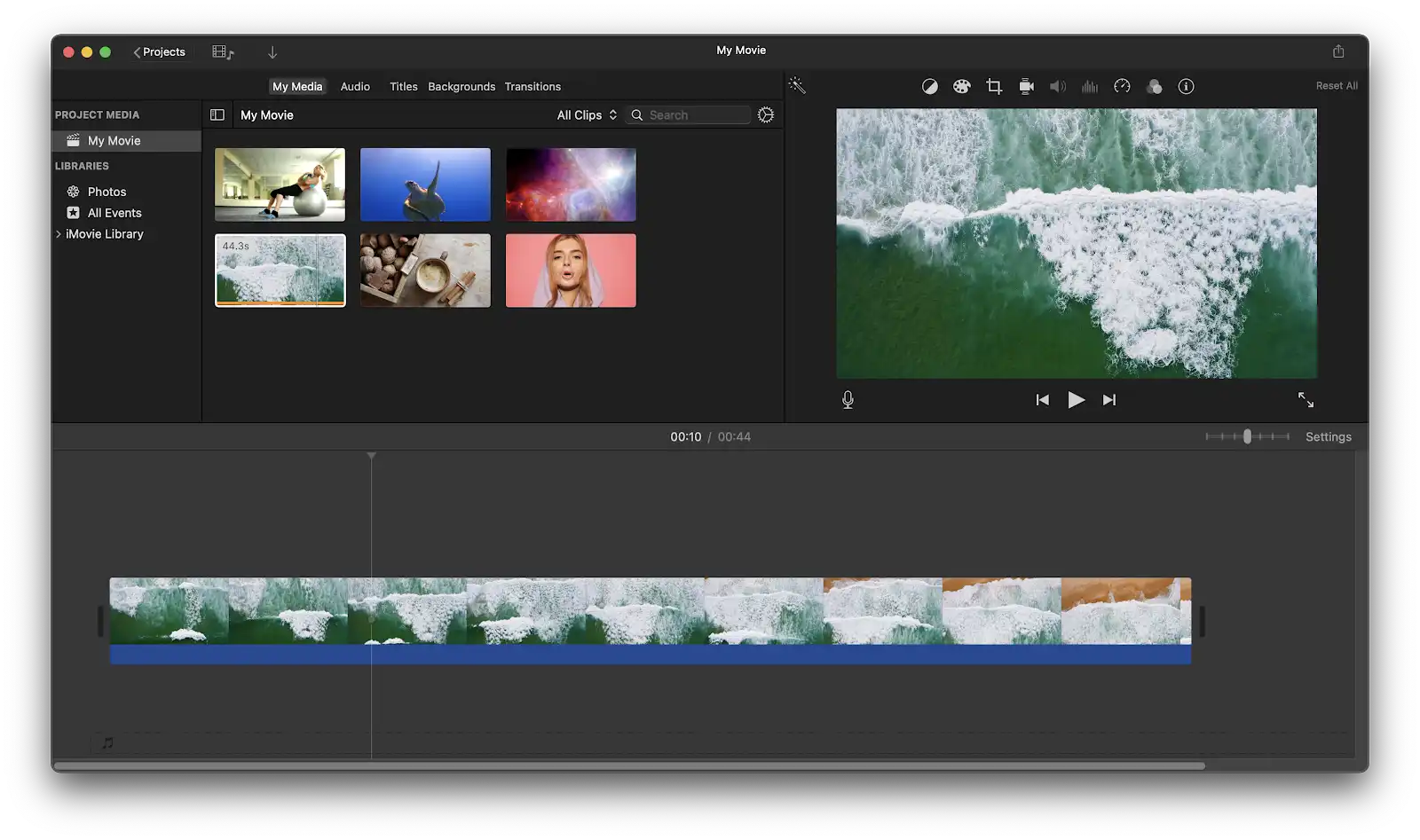Screen dimensions: 1420x840
Task: Click the Import Media icon in the toolbar
Action: point(272,51)
